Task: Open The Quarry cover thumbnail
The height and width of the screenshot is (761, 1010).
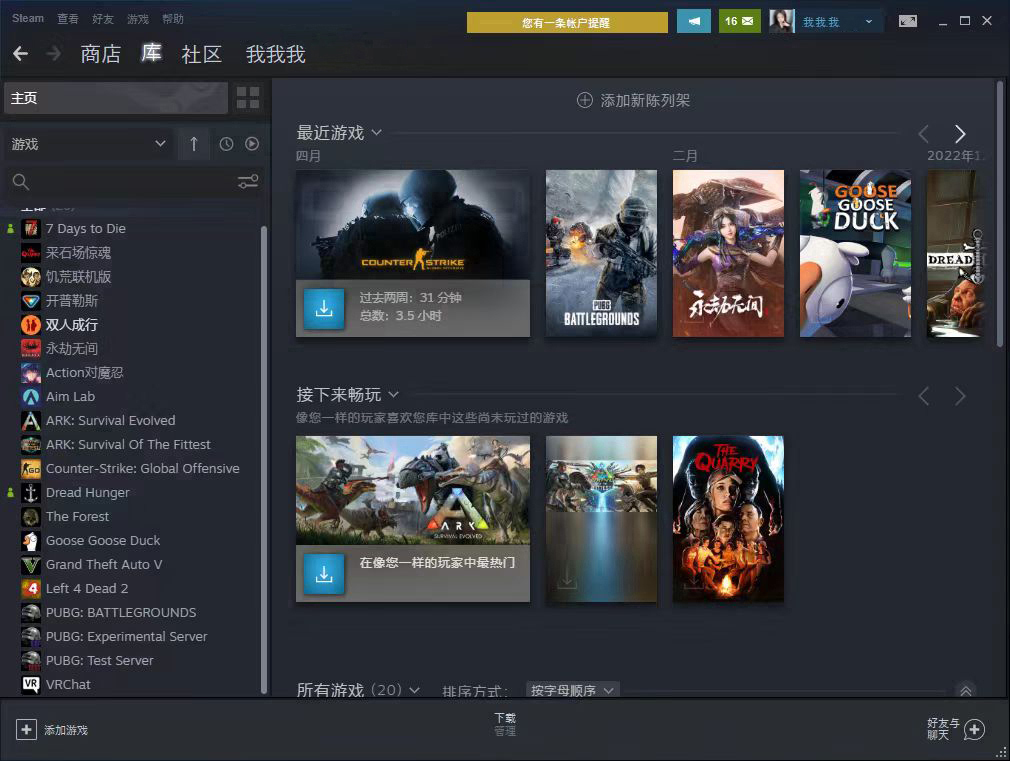Action: point(728,519)
